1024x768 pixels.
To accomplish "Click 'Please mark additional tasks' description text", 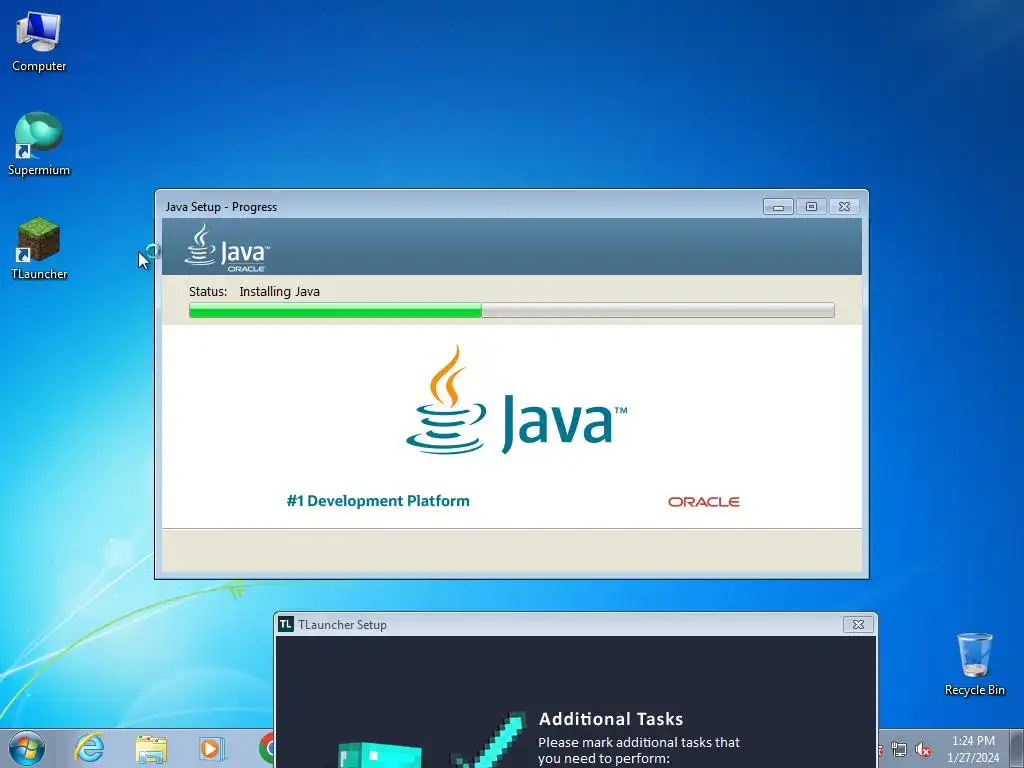I will pos(639,750).
